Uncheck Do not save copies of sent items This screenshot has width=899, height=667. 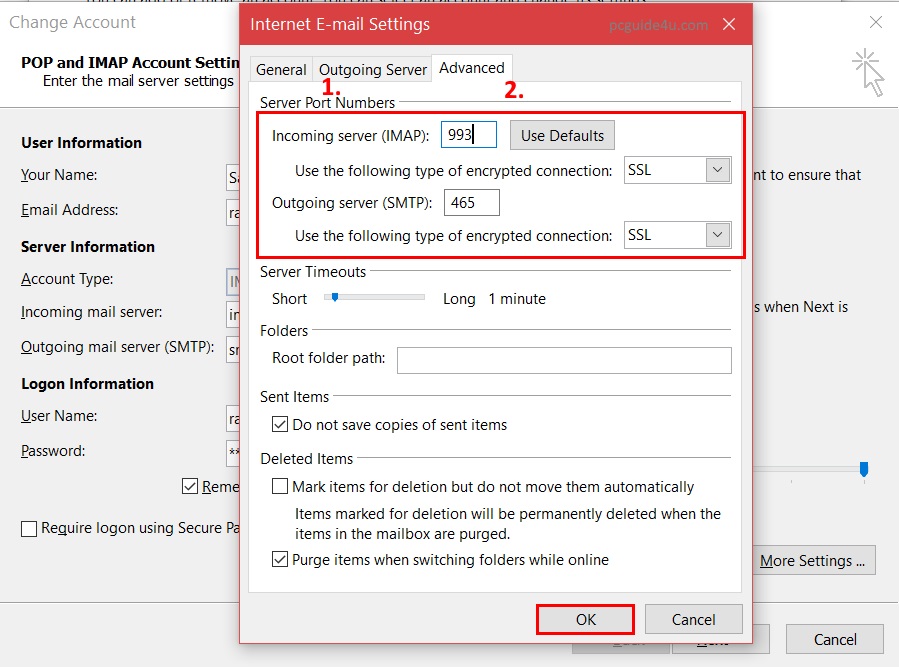[x=280, y=425]
